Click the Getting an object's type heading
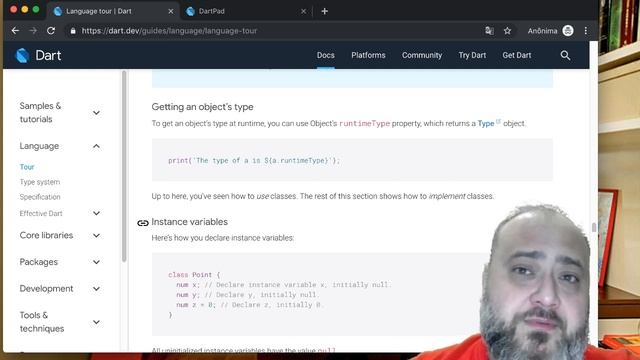This screenshot has height=360, width=640. (202, 107)
